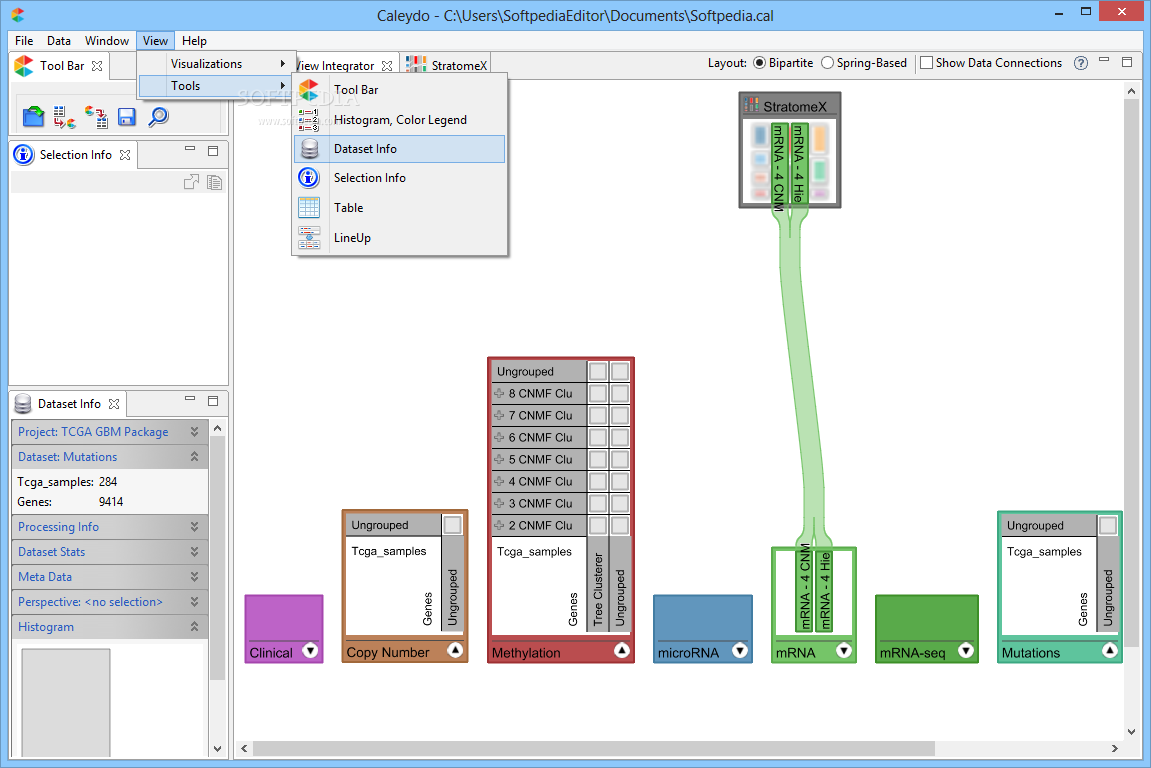
Task: Click the open-in-new-window icon in Selection Info
Action: (192, 182)
